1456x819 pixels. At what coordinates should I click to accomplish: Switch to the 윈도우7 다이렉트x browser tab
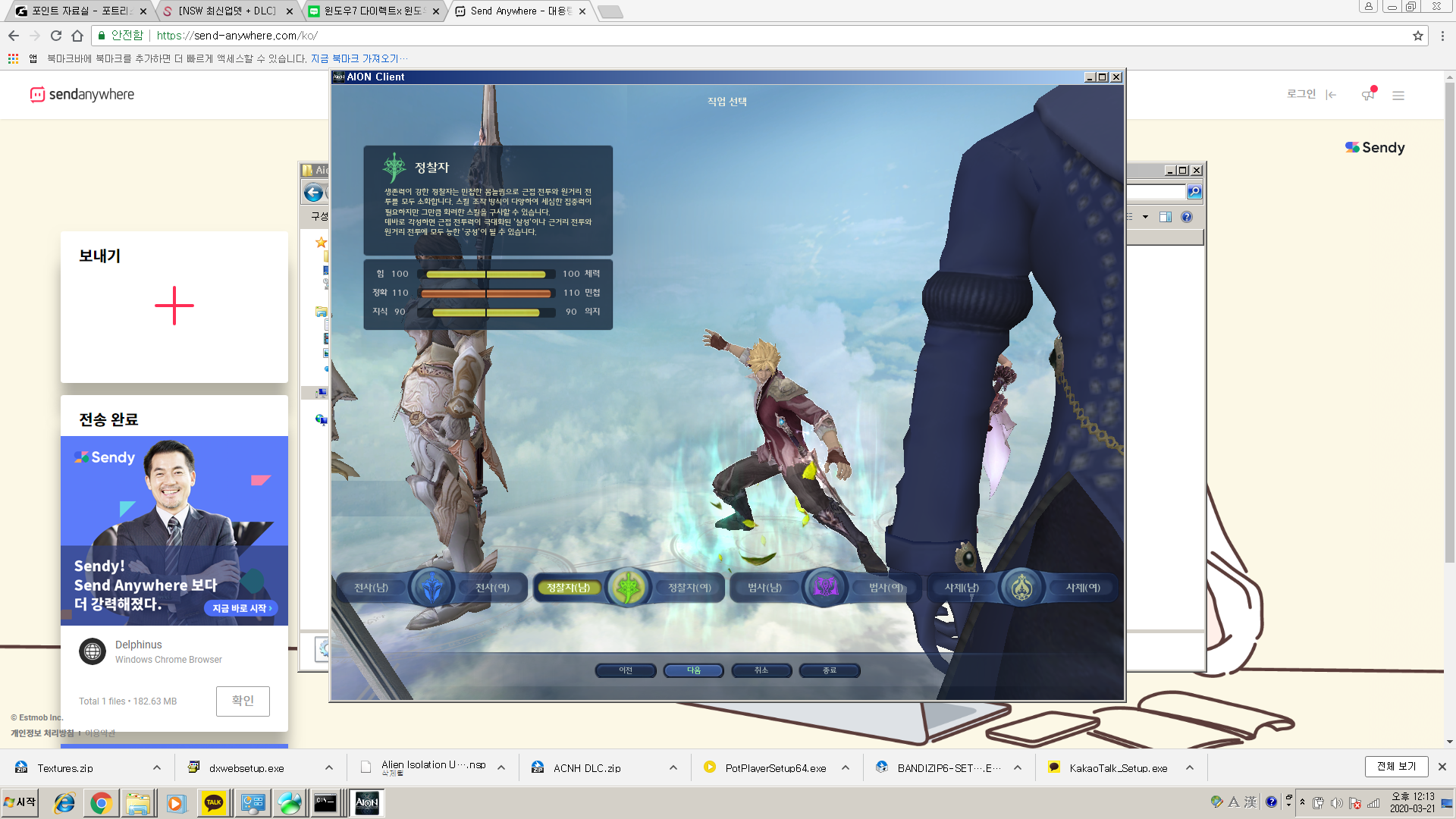tap(372, 11)
